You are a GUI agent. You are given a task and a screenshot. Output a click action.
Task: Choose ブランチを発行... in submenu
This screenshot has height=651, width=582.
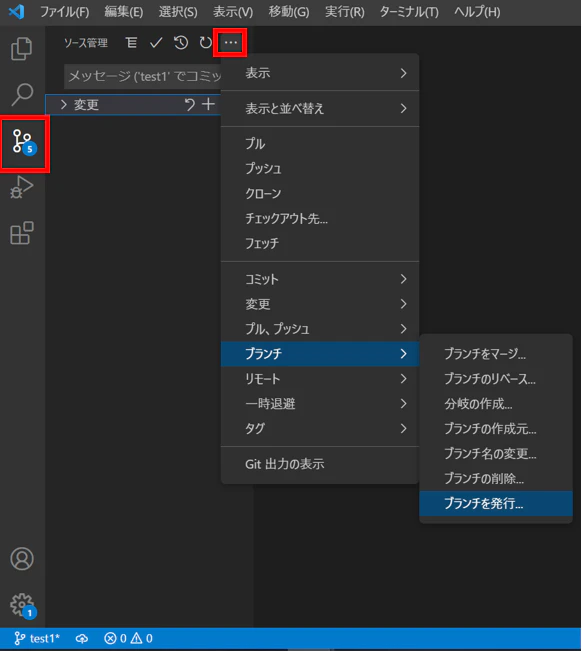pos(496,503)
